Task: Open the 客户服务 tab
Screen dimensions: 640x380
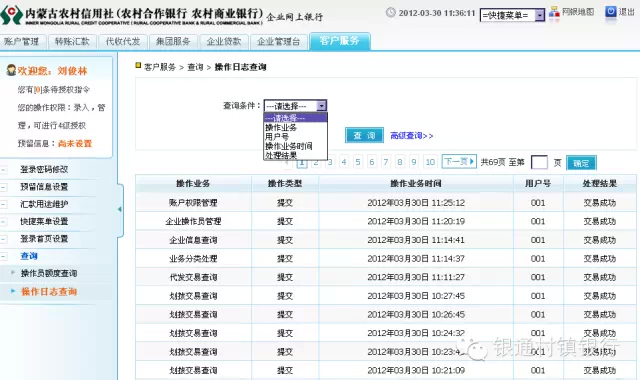Action: 340,41
